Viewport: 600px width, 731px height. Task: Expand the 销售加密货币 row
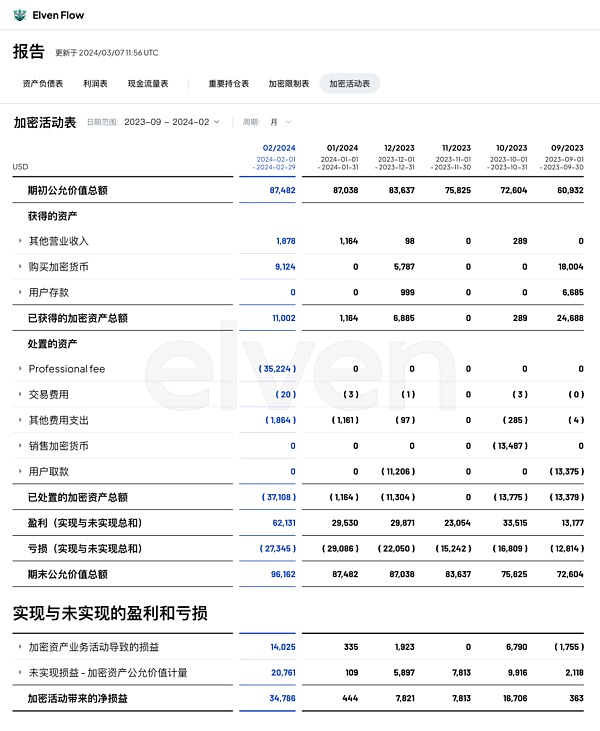point(20,446)
